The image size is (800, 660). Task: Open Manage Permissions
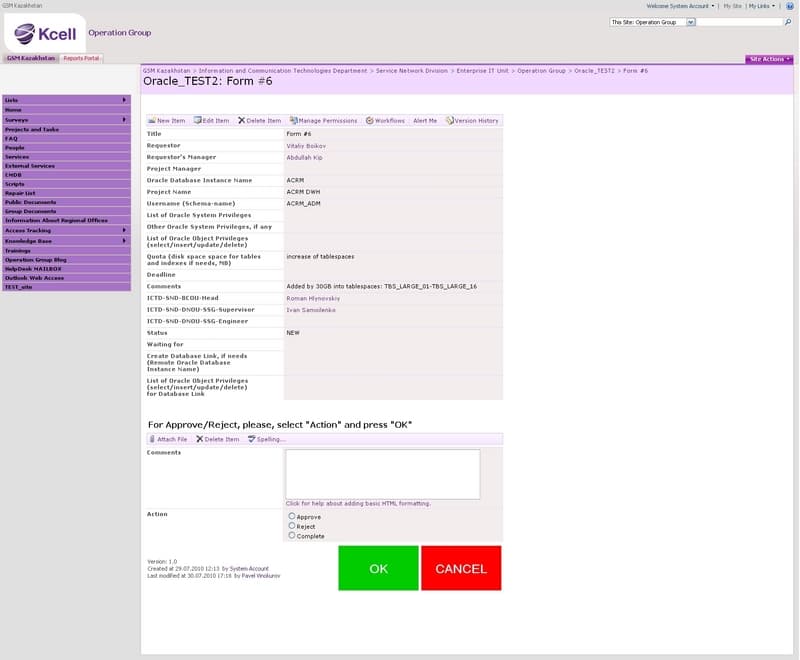click(323, 120)
